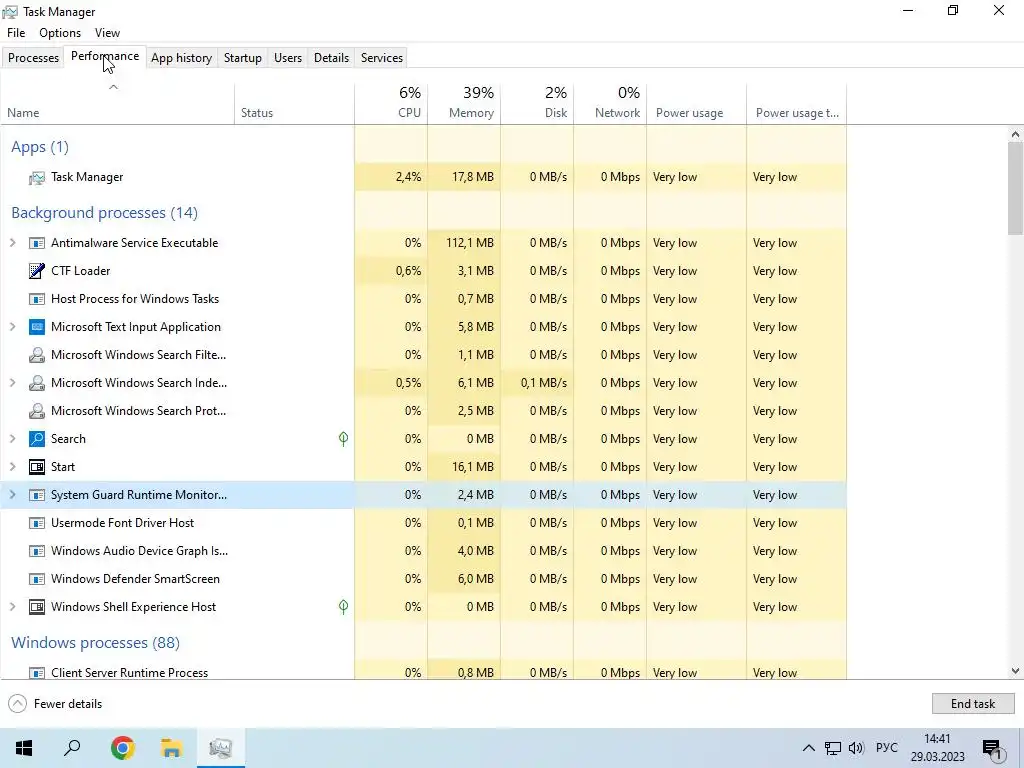Expand Windows Shell Experience Host group
The image size is (1024, 768).
[12, 607]
